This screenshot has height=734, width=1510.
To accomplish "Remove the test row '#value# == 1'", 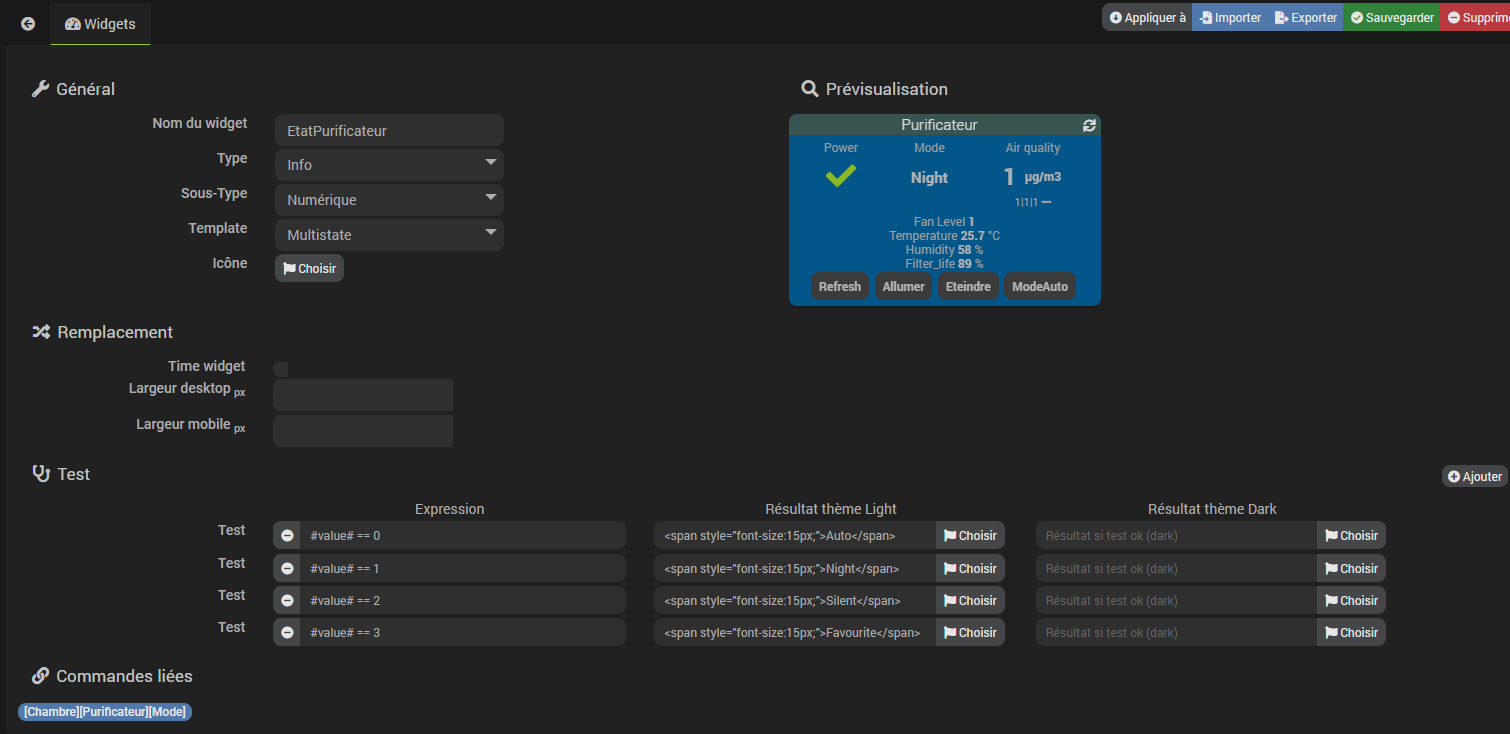I will (x=287, y=569).
